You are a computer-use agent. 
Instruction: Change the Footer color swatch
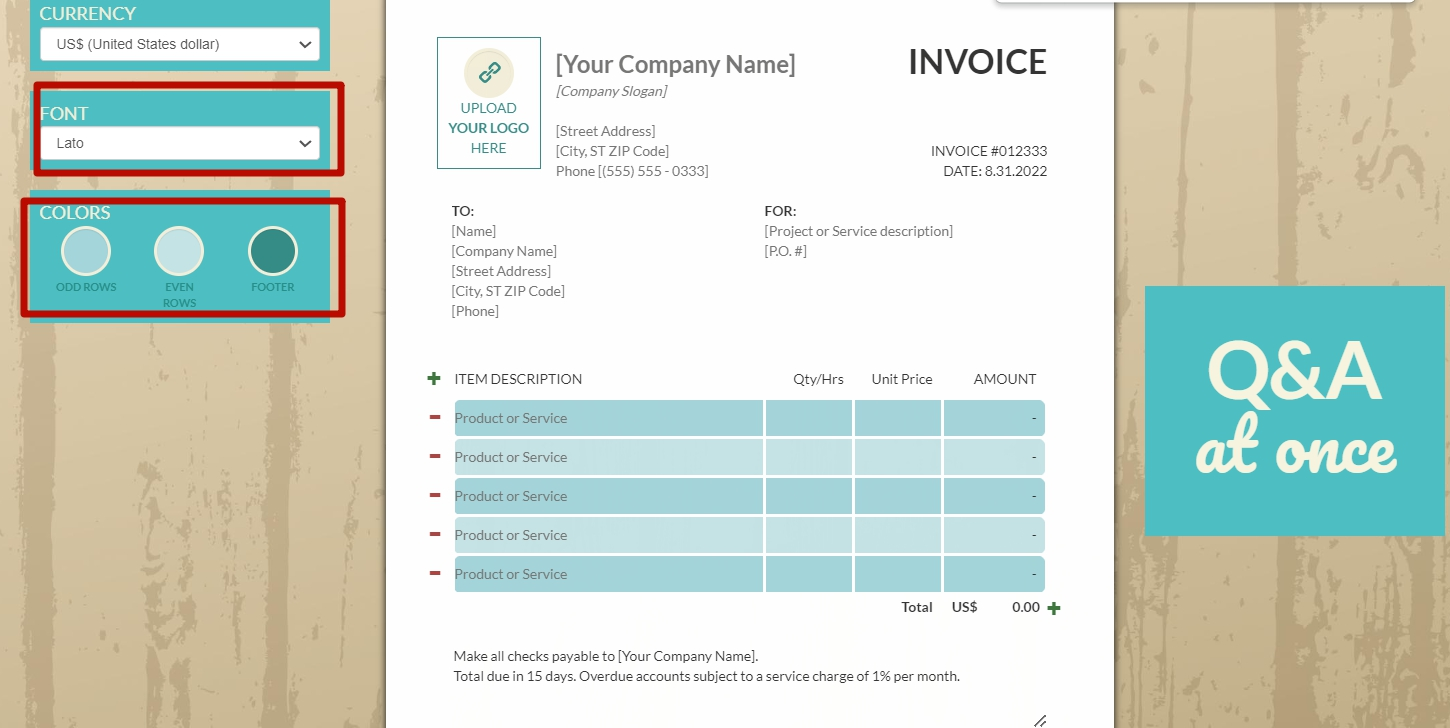pos(273,251)
